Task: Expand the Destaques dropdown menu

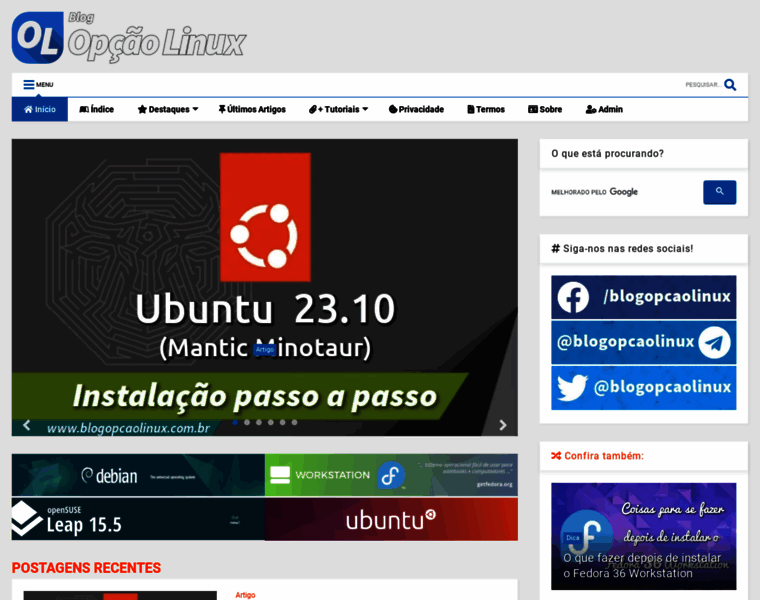Action: pyautogui.click(x=168, y=110)
